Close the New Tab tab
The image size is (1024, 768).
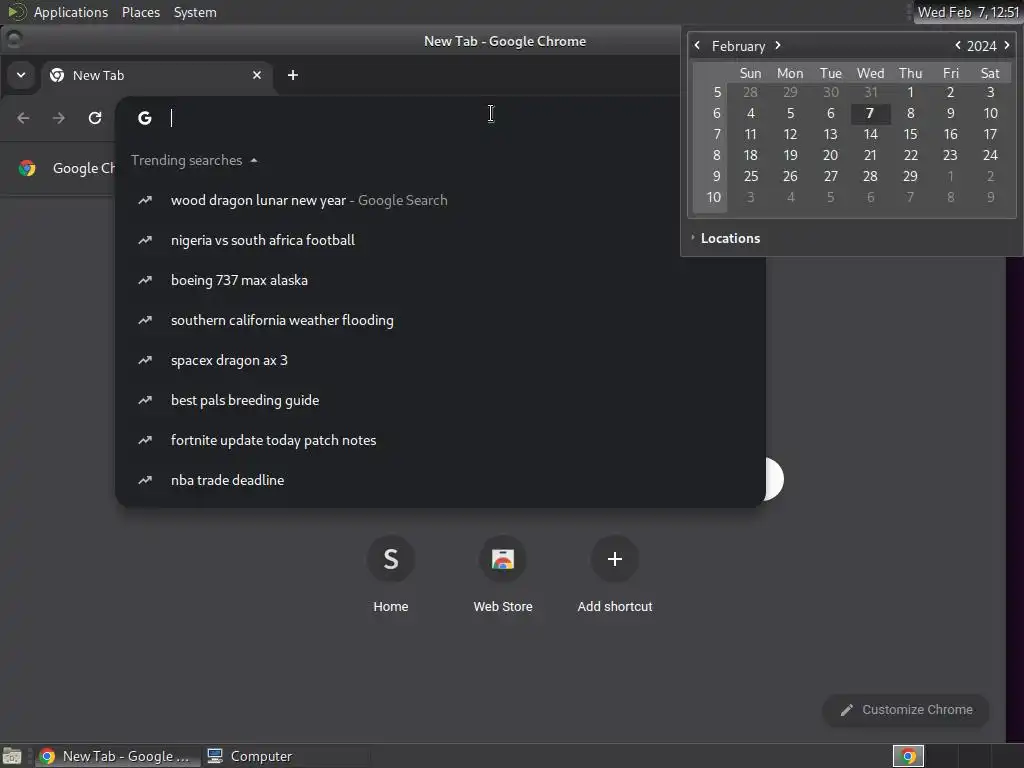pyautogui.click(x=257, y=75)
